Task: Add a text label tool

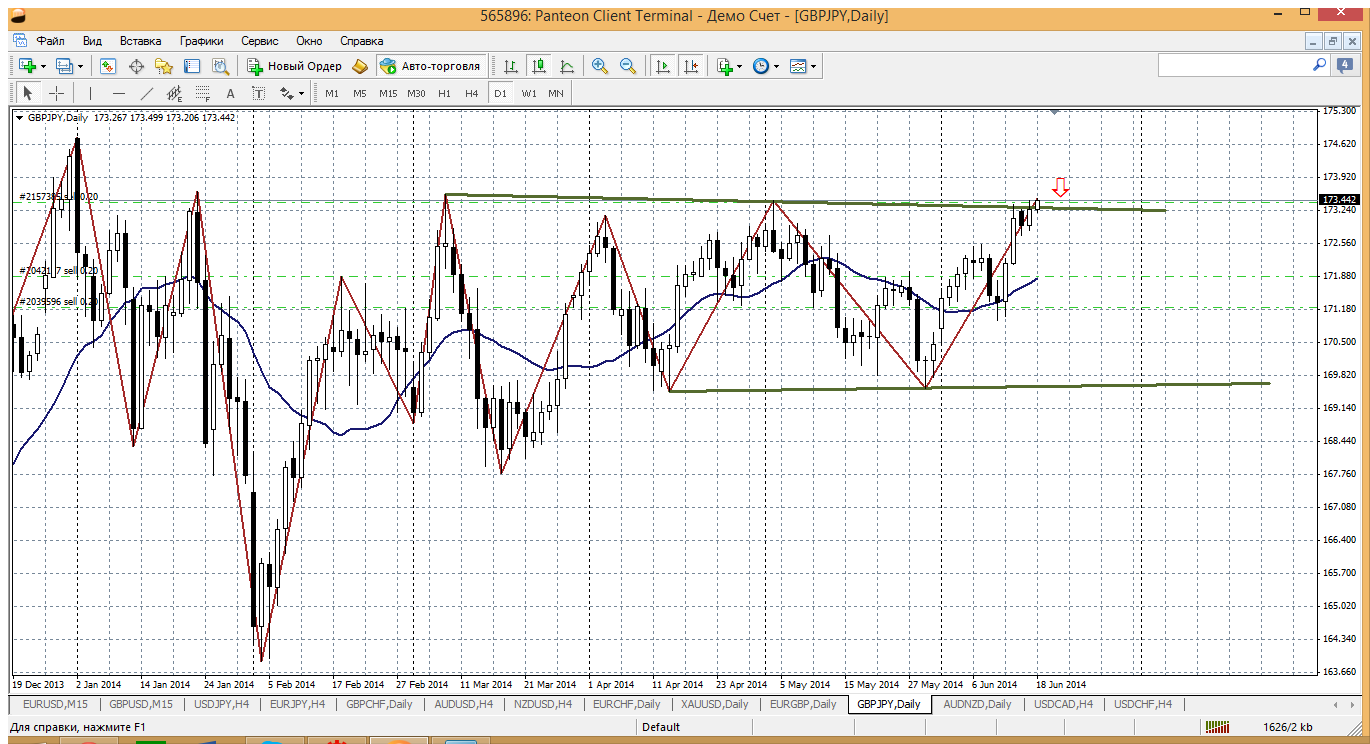Action: [230, 93]
